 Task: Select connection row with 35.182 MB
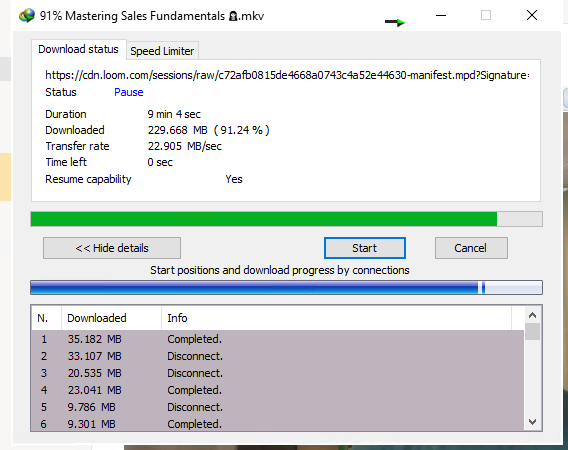coord(278,339)
